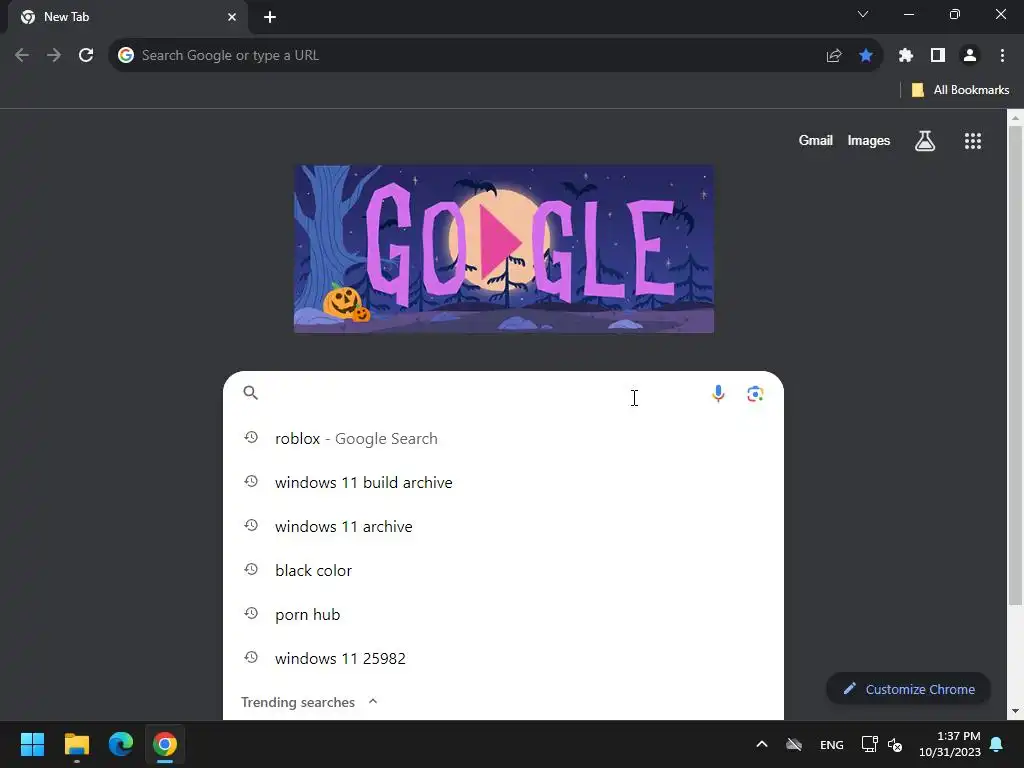Viewport: 1024px width, 768px height.
Task: Open the clock and date panel
Action: (x=950, y=744)
